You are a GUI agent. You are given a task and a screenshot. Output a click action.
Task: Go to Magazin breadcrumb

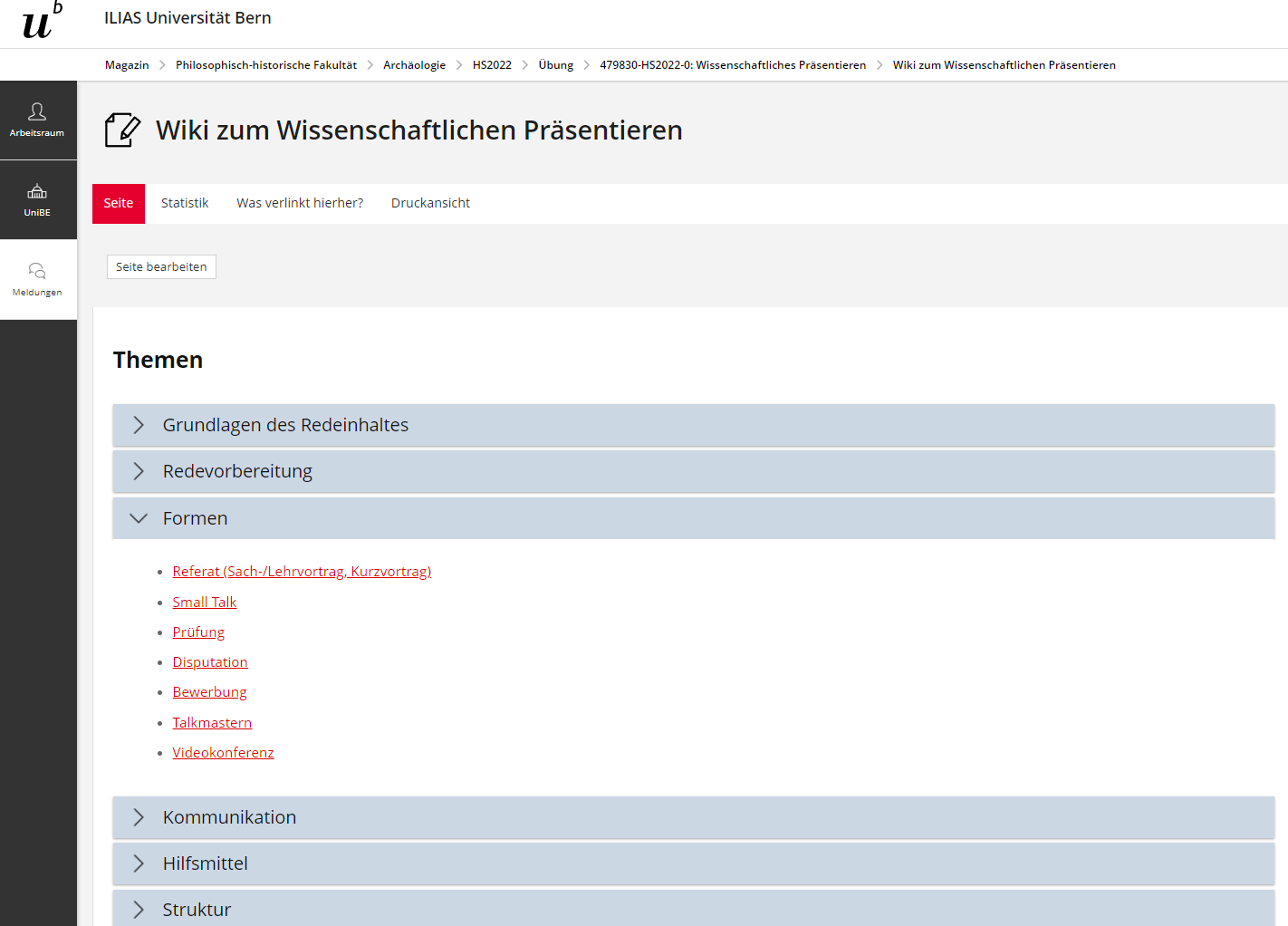click(127, 65)
